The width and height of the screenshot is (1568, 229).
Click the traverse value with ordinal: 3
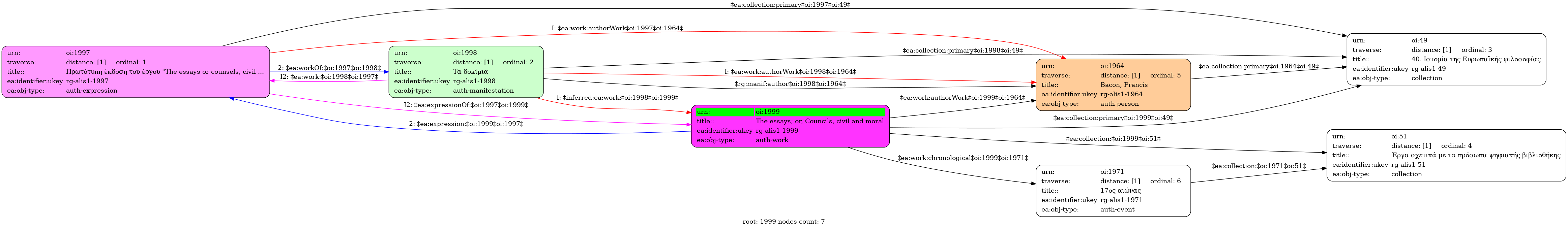[x=1452, y=50]
